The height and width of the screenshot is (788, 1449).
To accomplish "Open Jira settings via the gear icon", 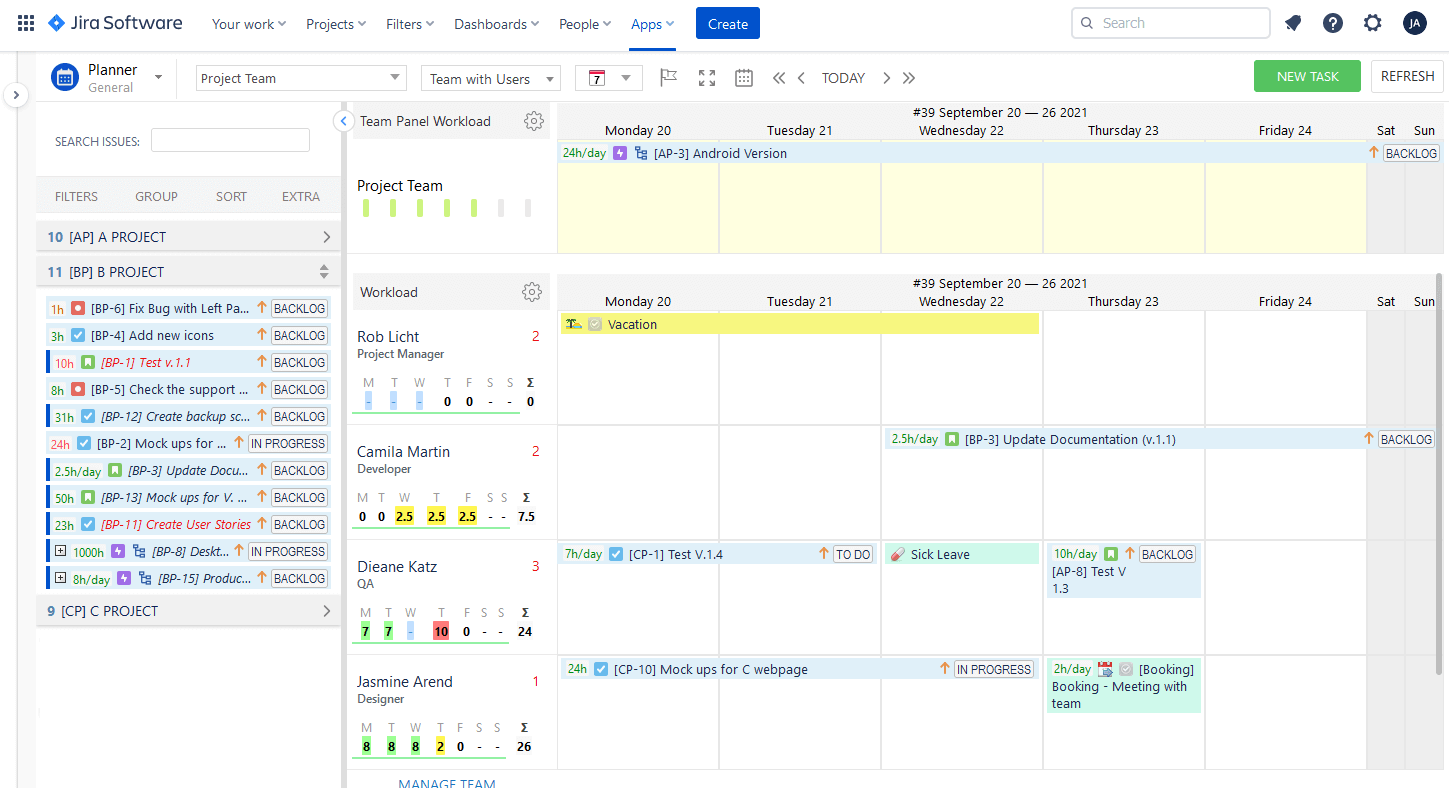I will tap(1372, 22).
